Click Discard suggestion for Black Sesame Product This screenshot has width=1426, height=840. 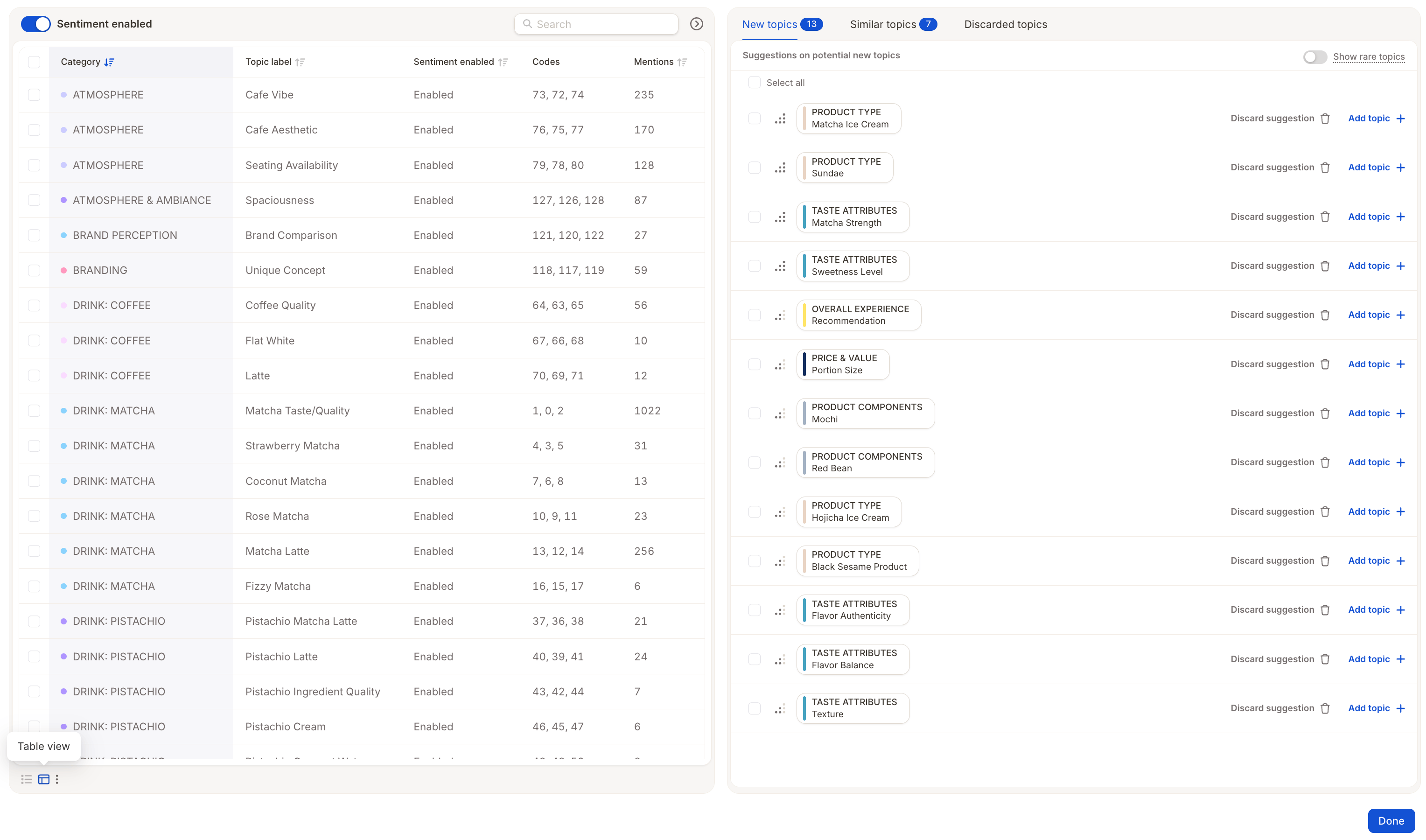pos(1279,561)
